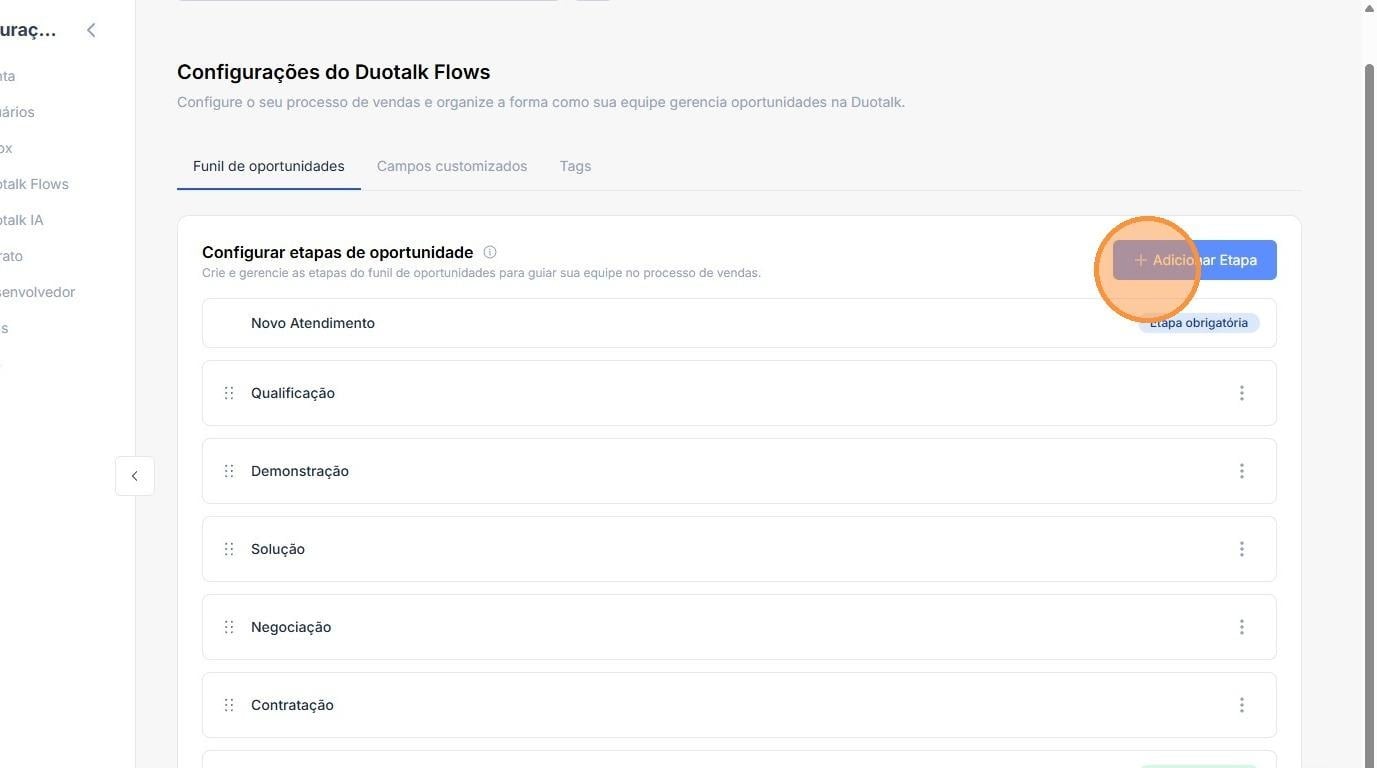Click the drag handle of the Solução stage
1377x768 pixels.
pyautogui.click(x=229, y=549)
